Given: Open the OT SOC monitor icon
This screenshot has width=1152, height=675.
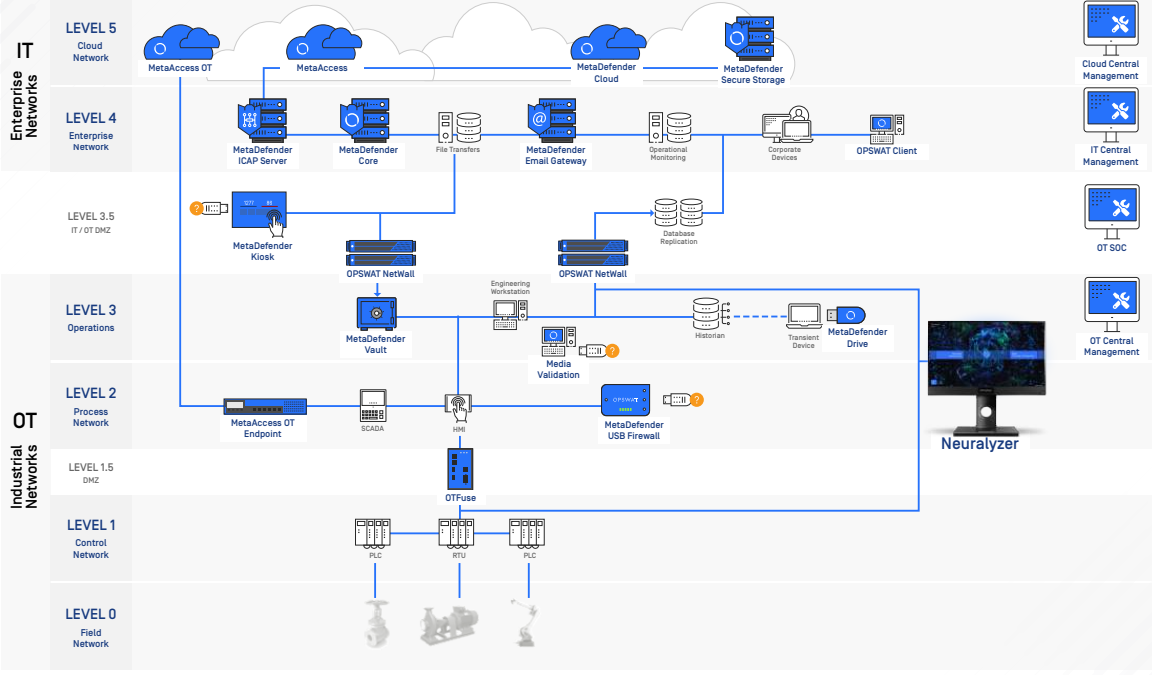Looking at the screenshot, I should [1112, 212].
